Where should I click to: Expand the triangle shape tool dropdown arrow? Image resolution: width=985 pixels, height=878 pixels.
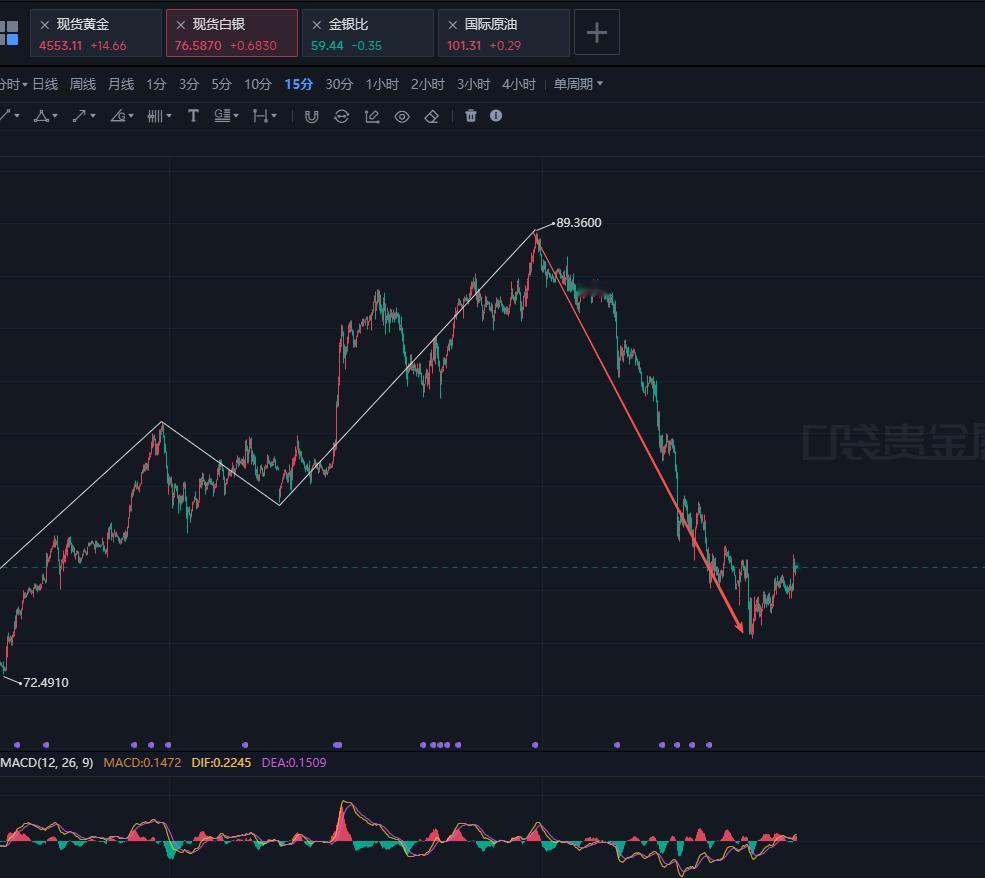(x=55, y=116)
